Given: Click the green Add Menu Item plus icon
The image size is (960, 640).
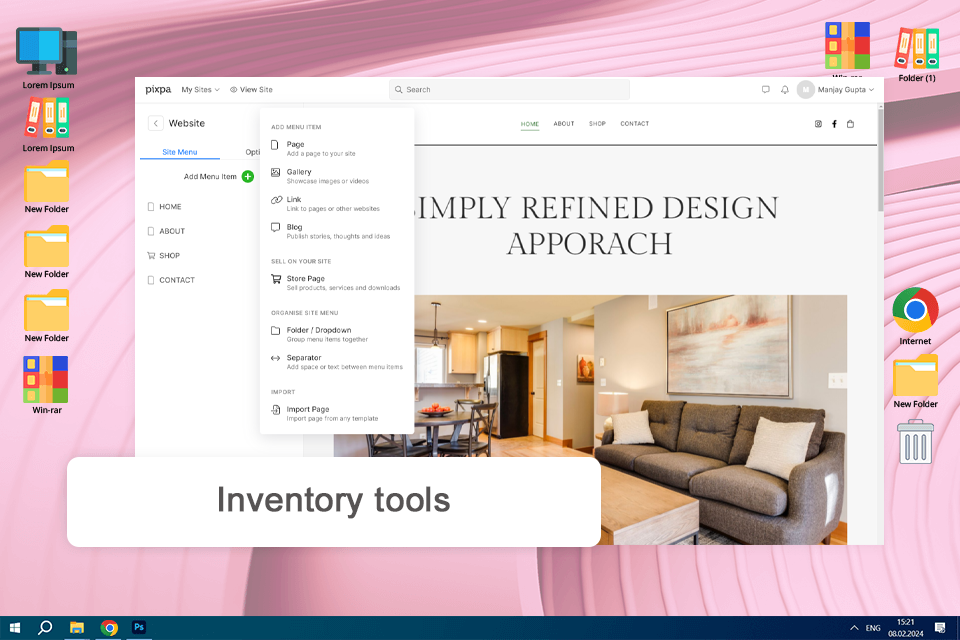Looking at the screenshot, I should [x=248, y=176].
